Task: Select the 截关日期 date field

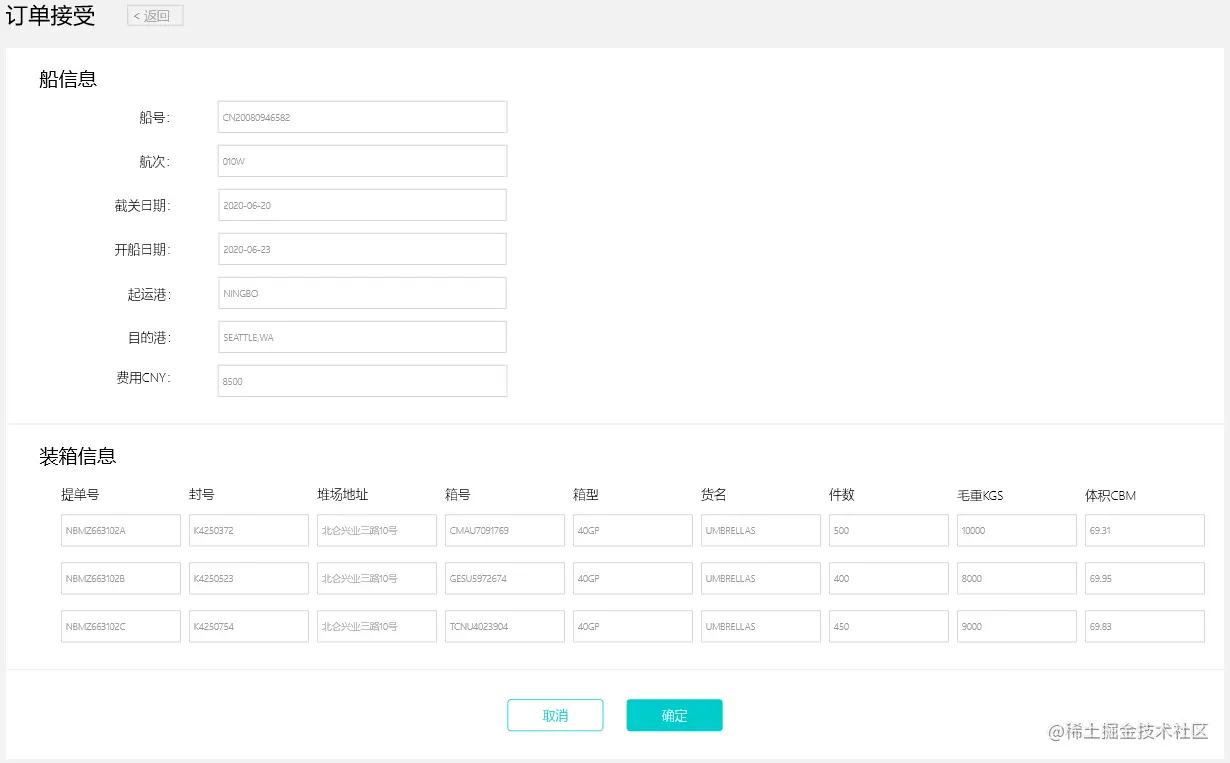Action: 362,205
